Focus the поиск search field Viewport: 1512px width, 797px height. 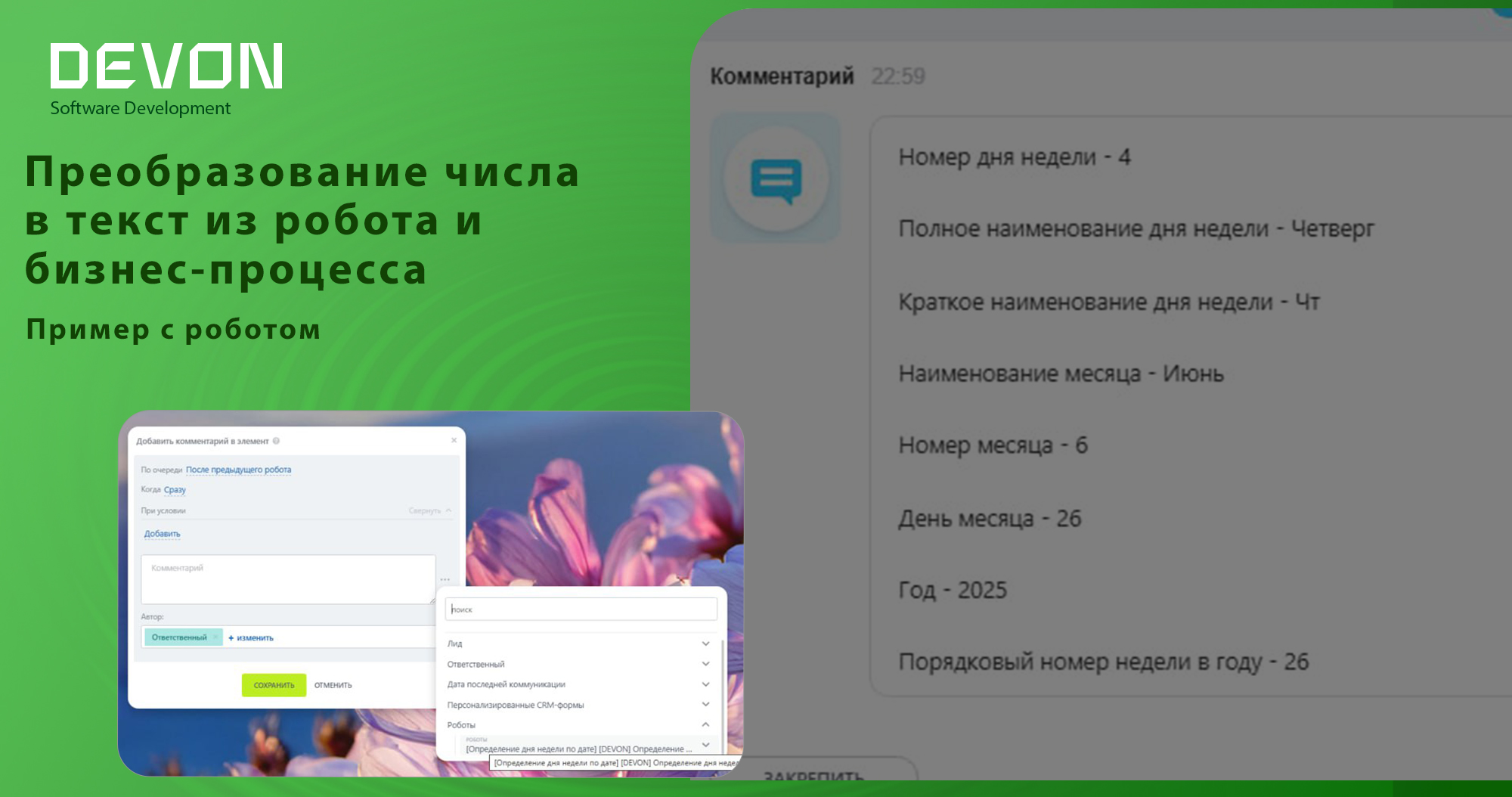581,609
